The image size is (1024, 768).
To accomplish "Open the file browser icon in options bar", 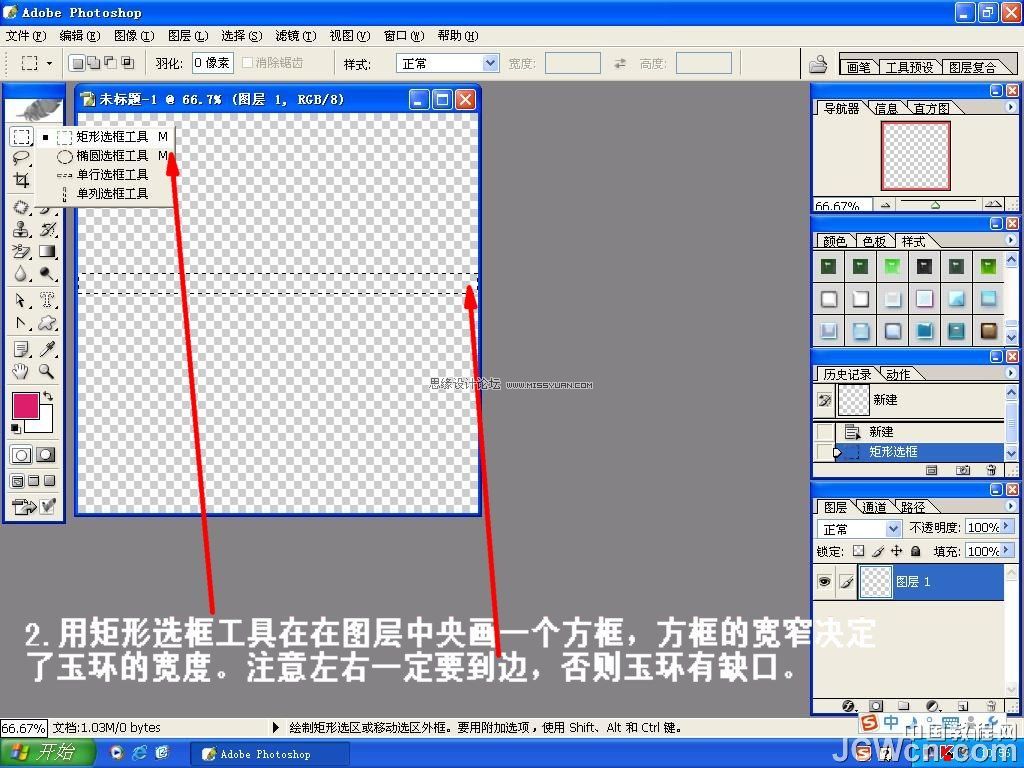I will coord(818,63).
